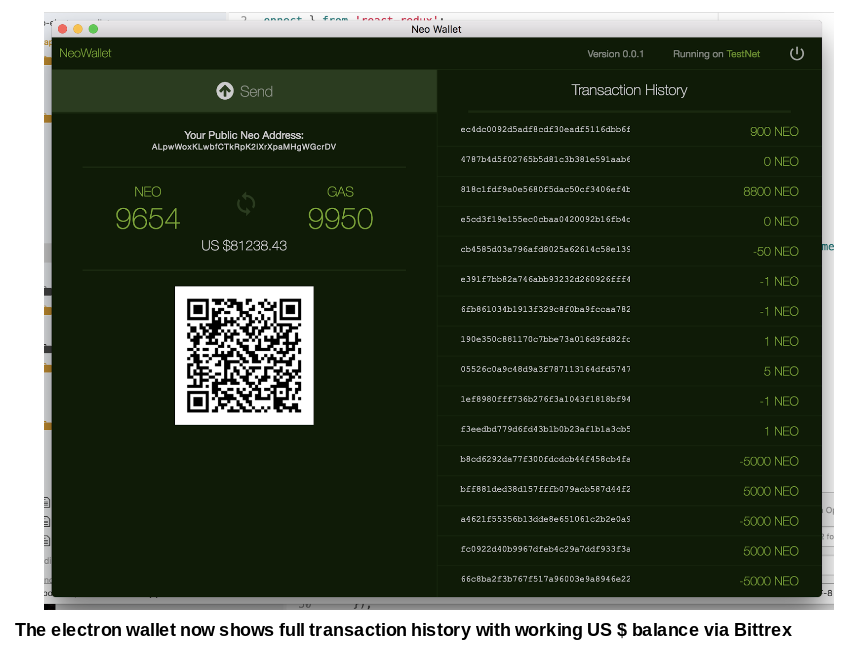
Task: Maximize the Neo Wallet window
Action: [93, 29]
